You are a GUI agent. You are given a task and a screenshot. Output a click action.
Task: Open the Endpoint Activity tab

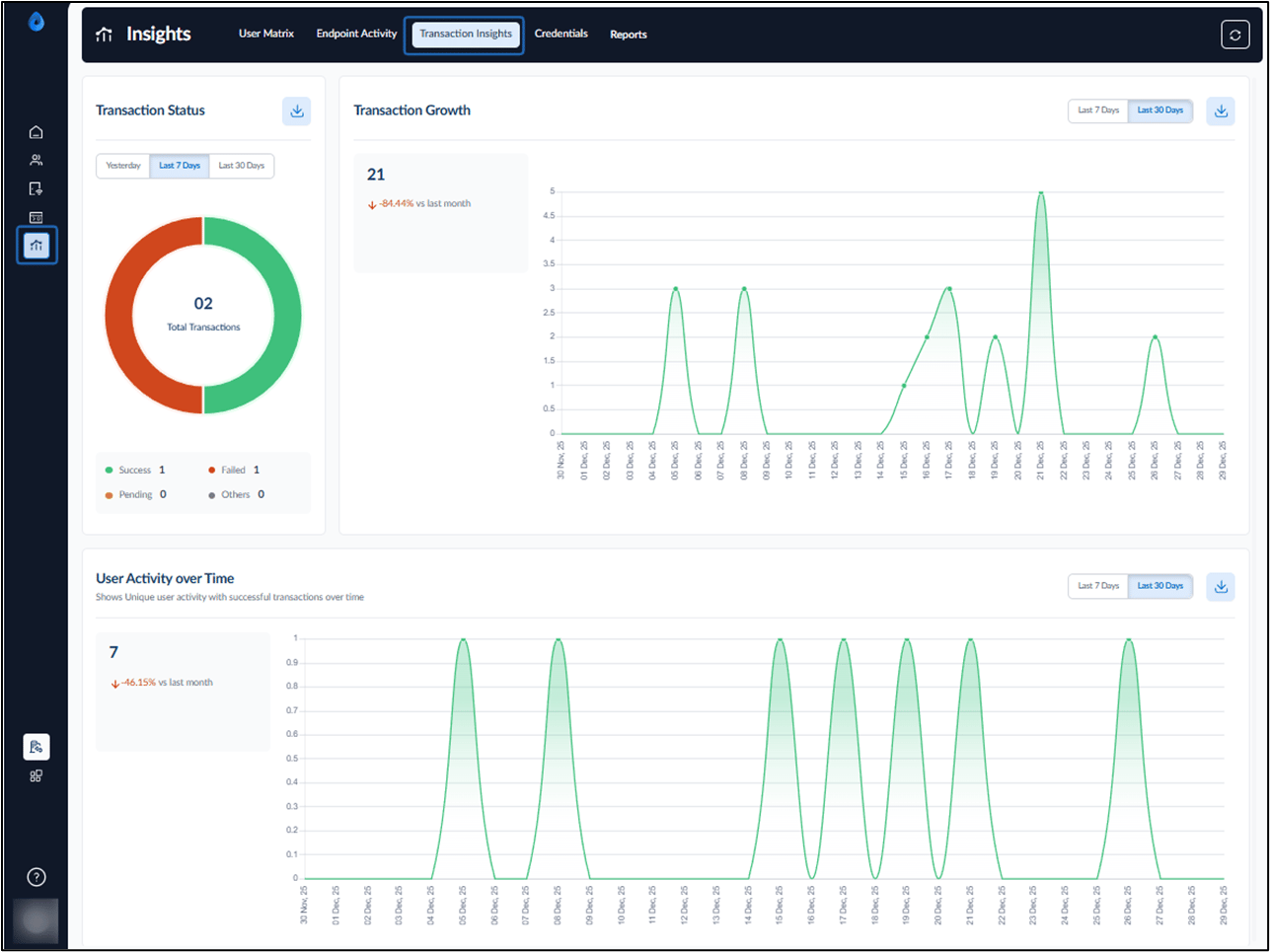(x=356, y=34)
